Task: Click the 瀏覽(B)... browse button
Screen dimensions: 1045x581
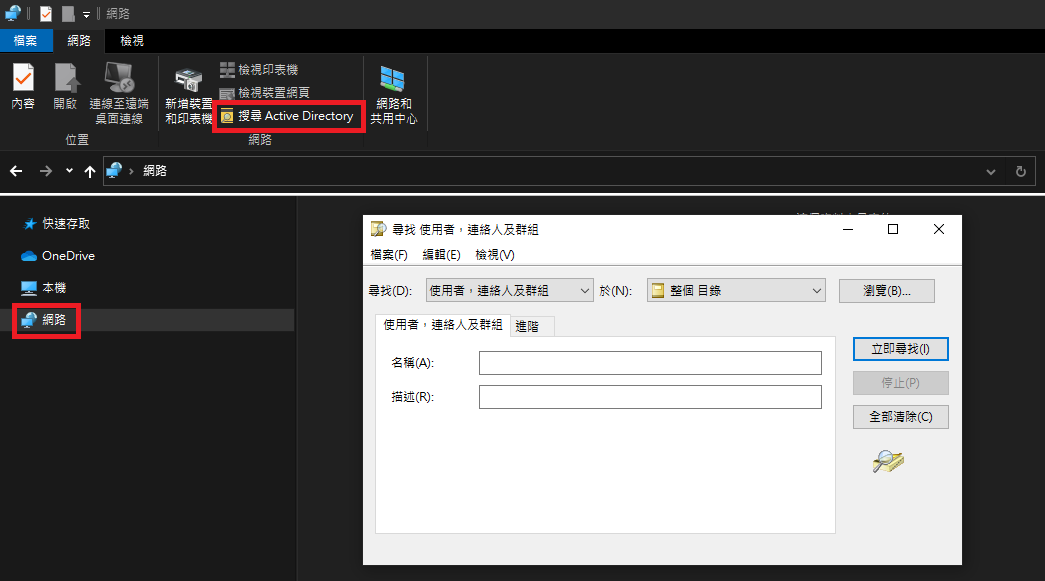Action: coord(886,291)
